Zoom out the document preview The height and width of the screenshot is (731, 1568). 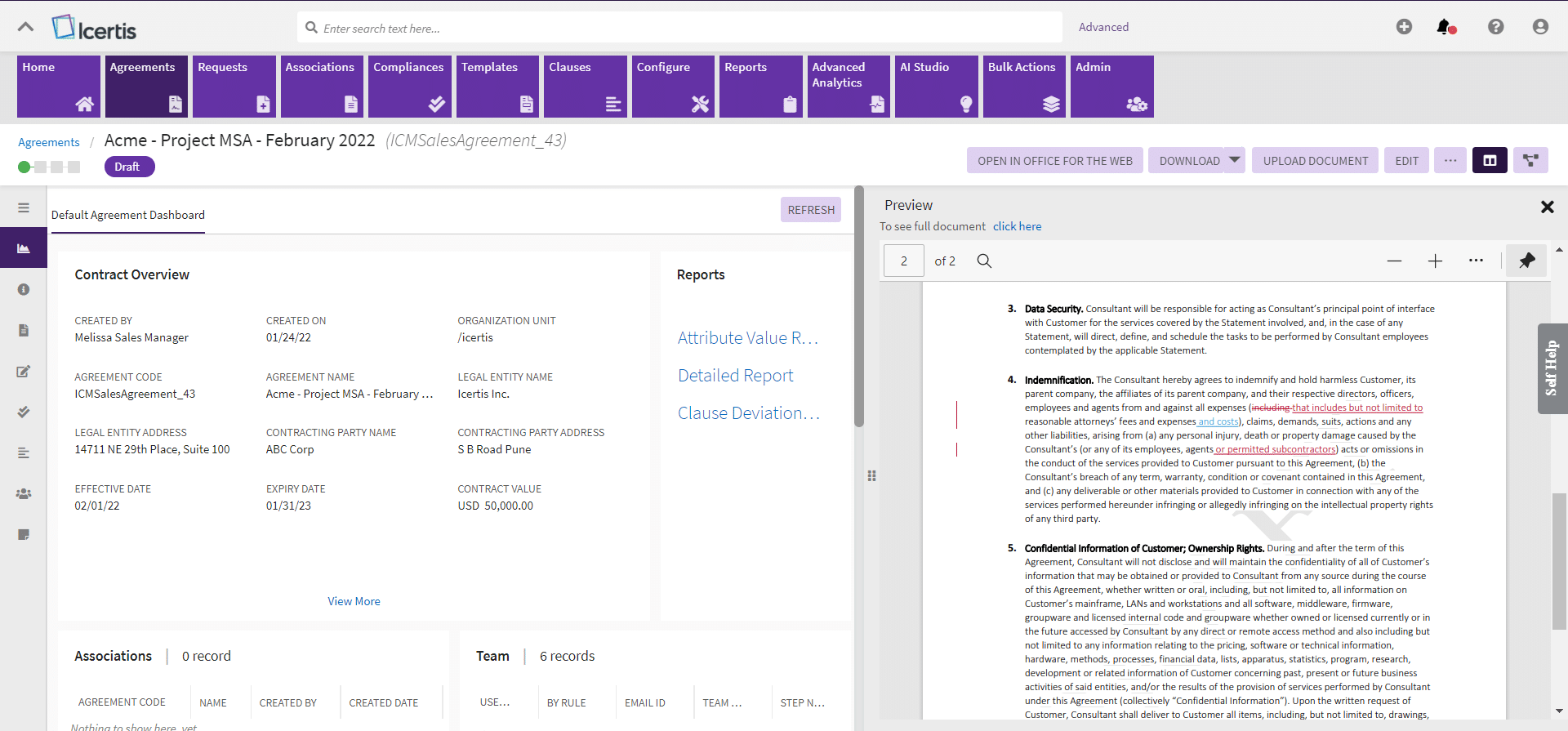(1394, 261)
